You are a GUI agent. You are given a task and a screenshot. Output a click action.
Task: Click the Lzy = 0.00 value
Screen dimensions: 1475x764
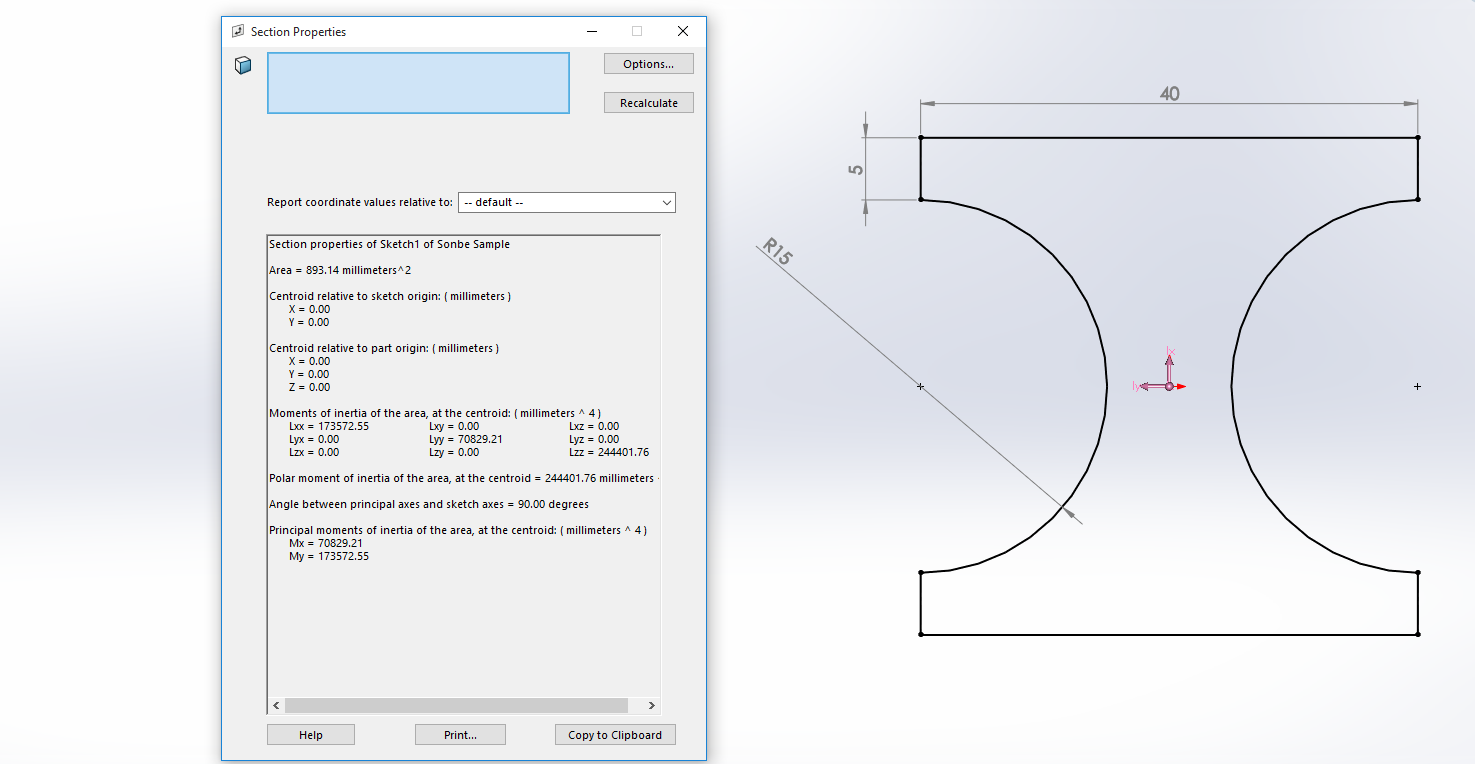454,452
